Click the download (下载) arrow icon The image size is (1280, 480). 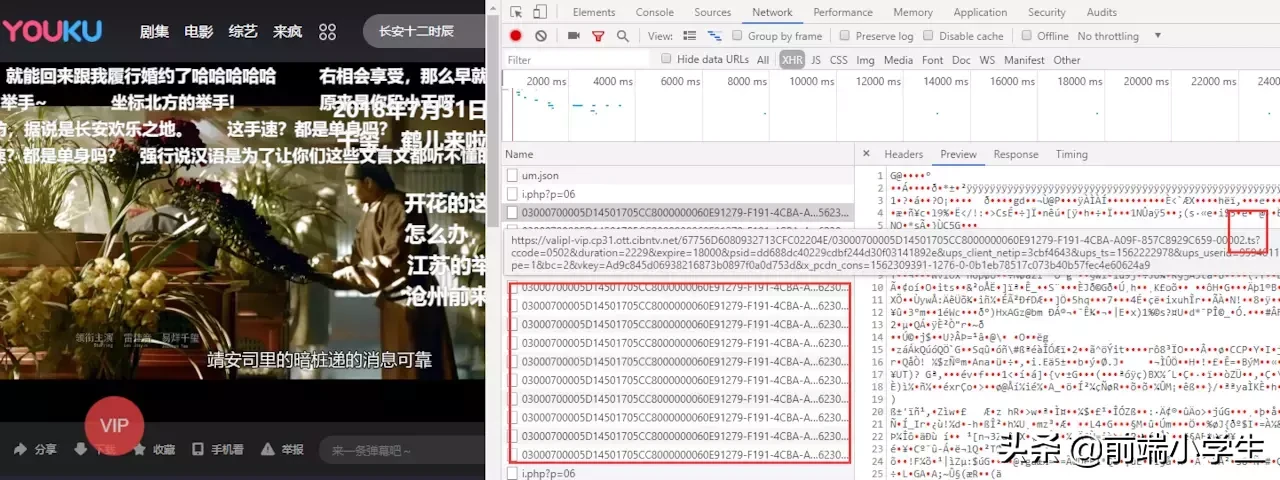point(80,450)
